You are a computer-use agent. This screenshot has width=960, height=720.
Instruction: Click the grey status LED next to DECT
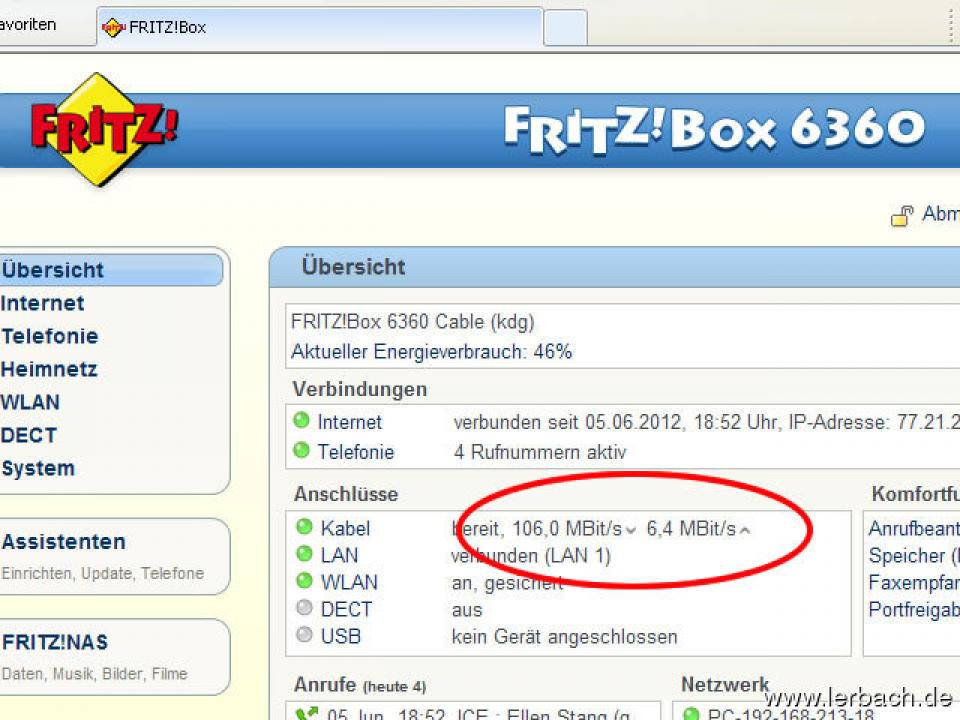[304, 607]
